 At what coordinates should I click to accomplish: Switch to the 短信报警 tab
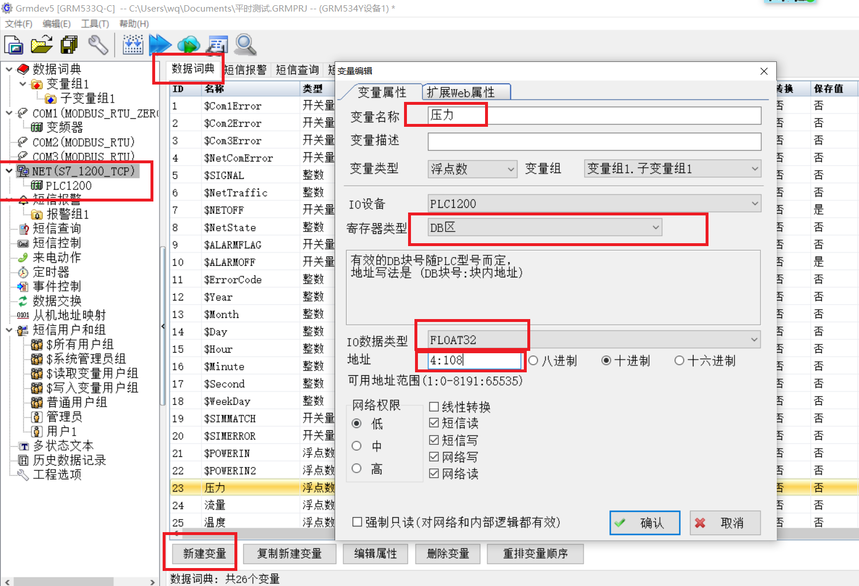coord(245,70)
